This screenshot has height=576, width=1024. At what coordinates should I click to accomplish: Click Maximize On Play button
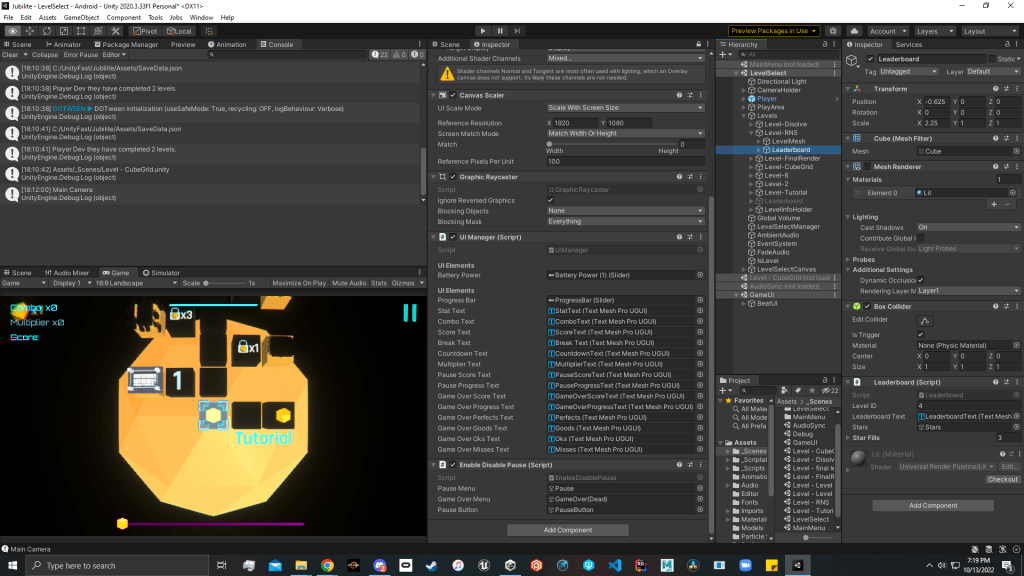point(299,283)
